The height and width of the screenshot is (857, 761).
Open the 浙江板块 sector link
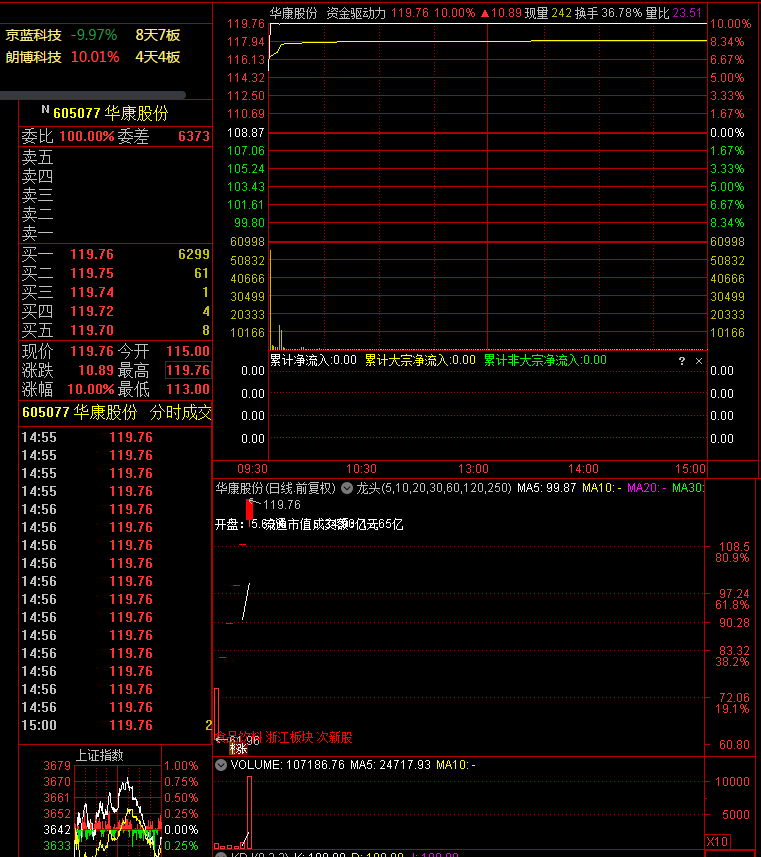tap(289, 737)
